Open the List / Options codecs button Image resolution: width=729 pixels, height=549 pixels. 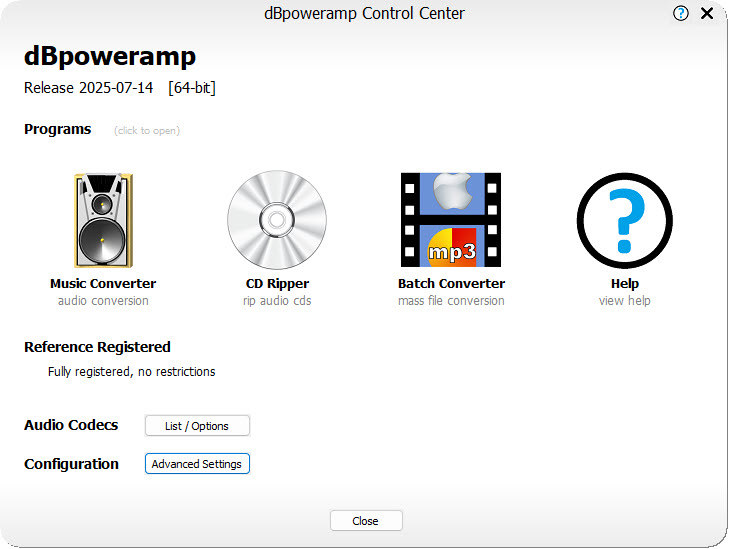[197, 426]
